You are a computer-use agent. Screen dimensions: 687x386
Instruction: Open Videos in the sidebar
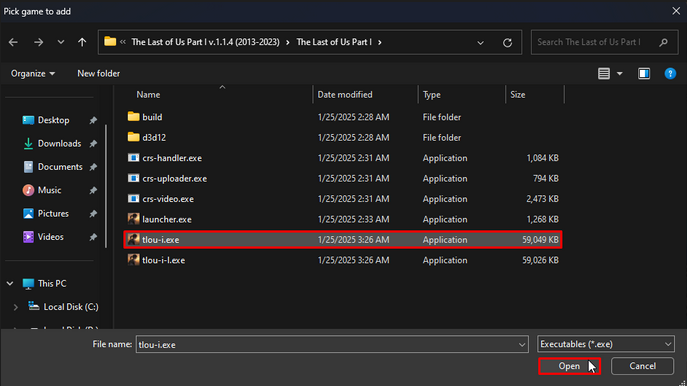(x=50, y=237)
